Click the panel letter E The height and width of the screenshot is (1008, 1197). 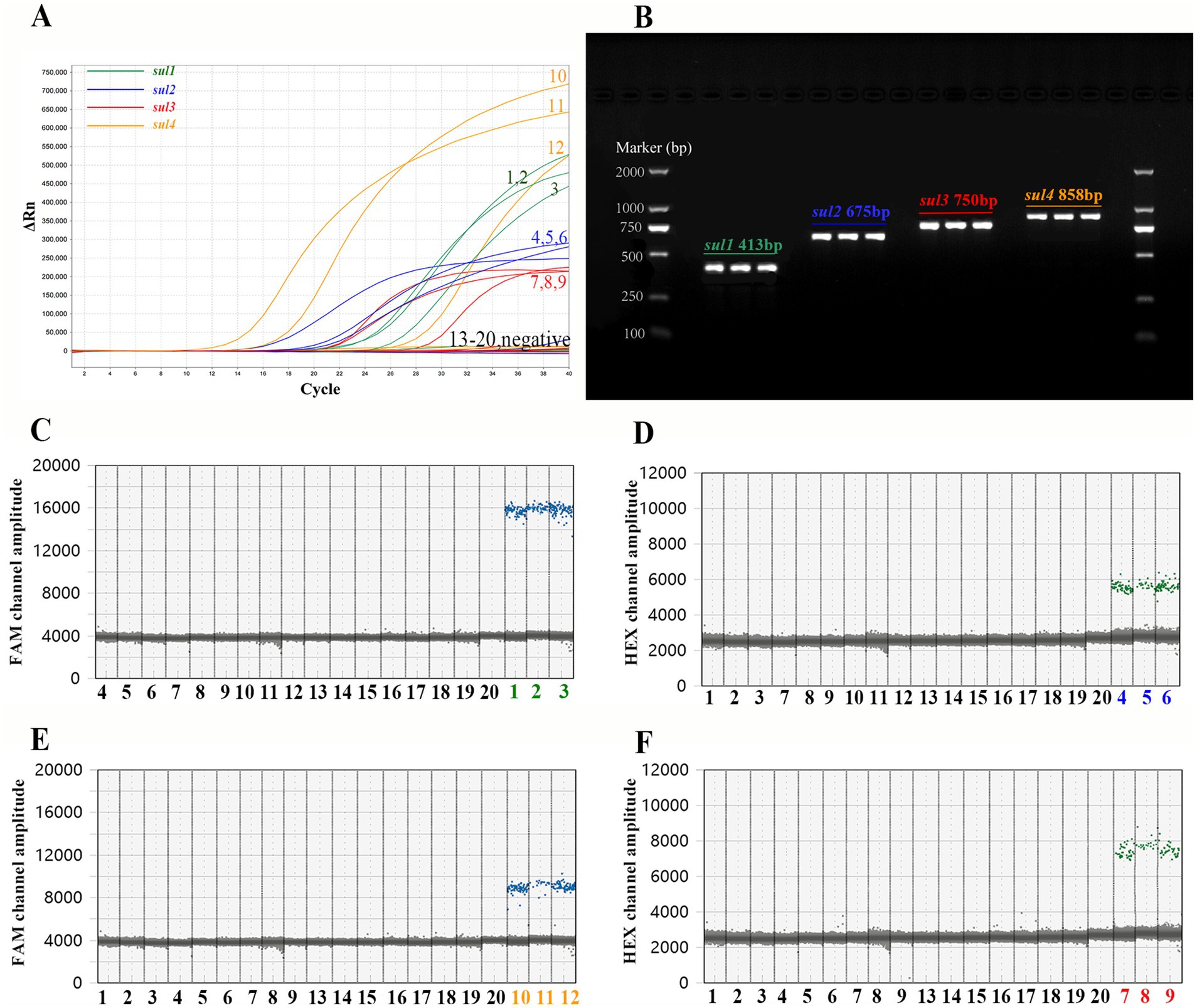coord(40,739)
